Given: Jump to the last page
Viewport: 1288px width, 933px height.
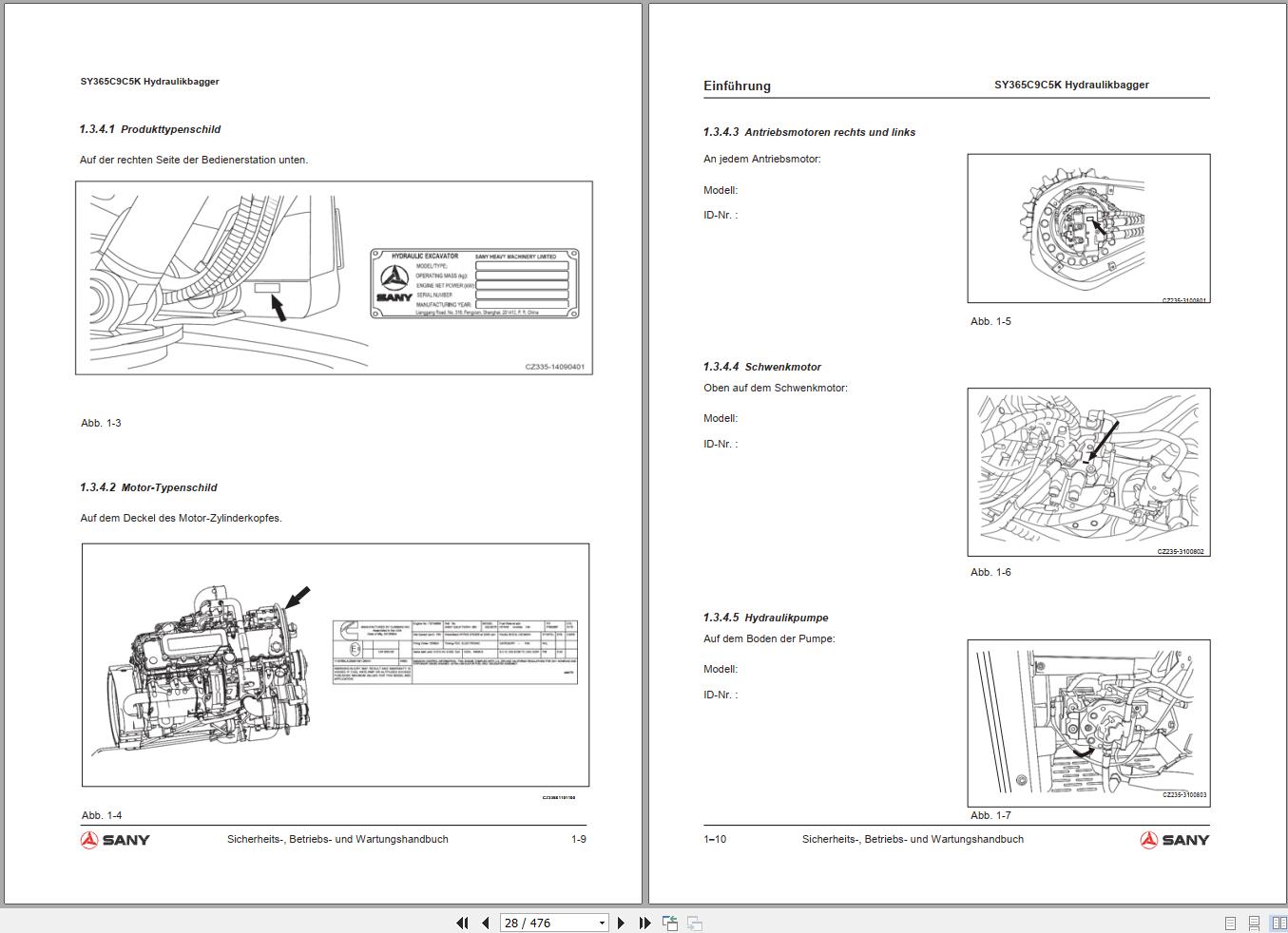Looking at the screenshot, I should coord(644,923).
